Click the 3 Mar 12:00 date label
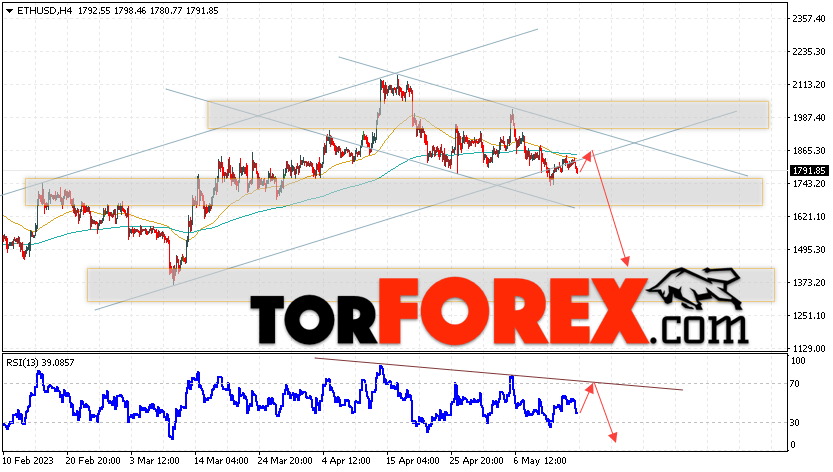This screenshot has width=833, height=472. pyautogui.click(x=155, y=460)
